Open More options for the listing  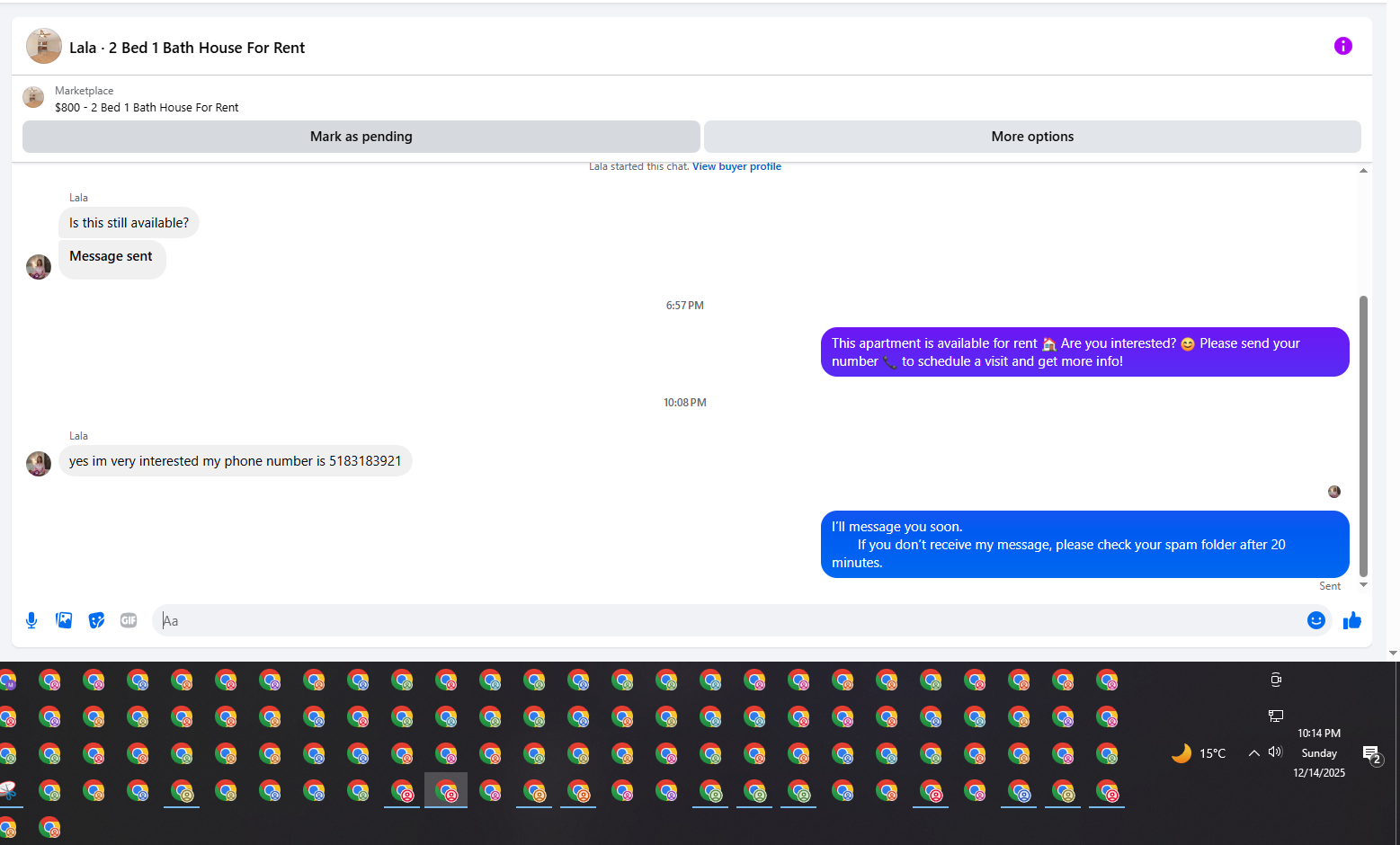click(x=1032, y=137)
